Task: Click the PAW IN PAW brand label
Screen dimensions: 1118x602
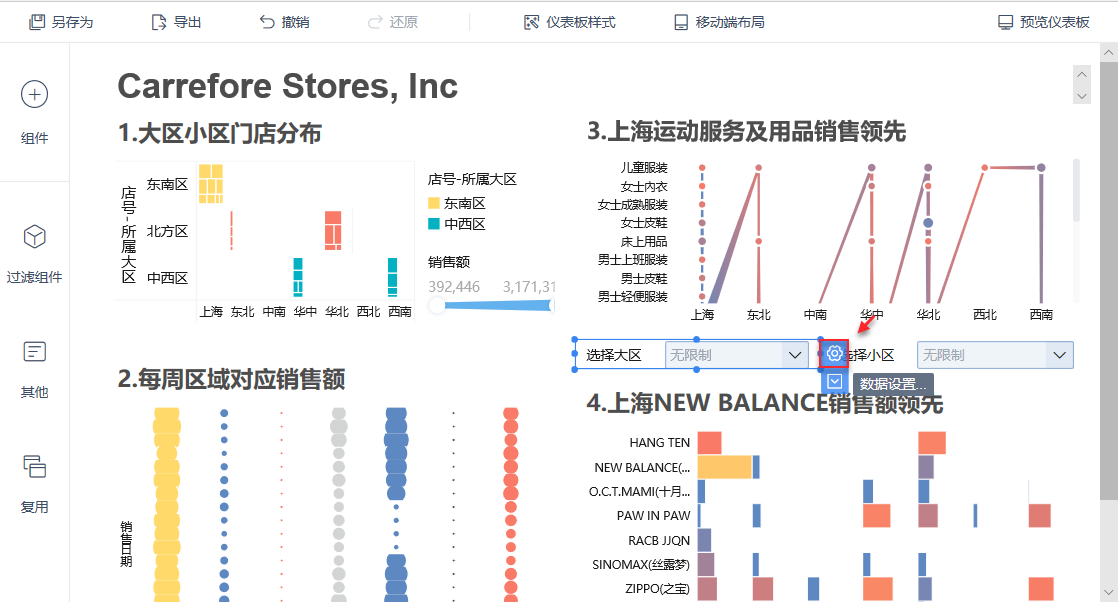Action: [x=653, y=516]
